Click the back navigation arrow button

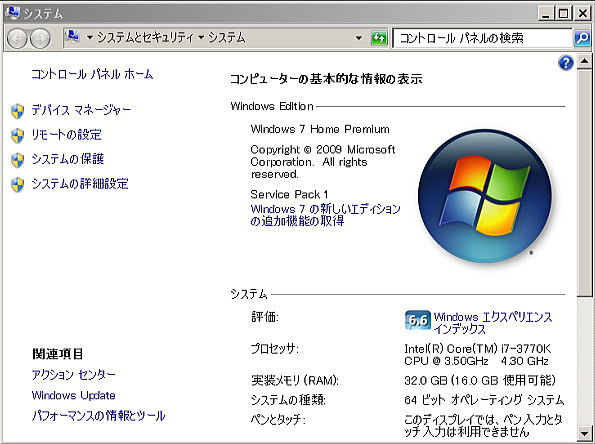pos(17,38)
